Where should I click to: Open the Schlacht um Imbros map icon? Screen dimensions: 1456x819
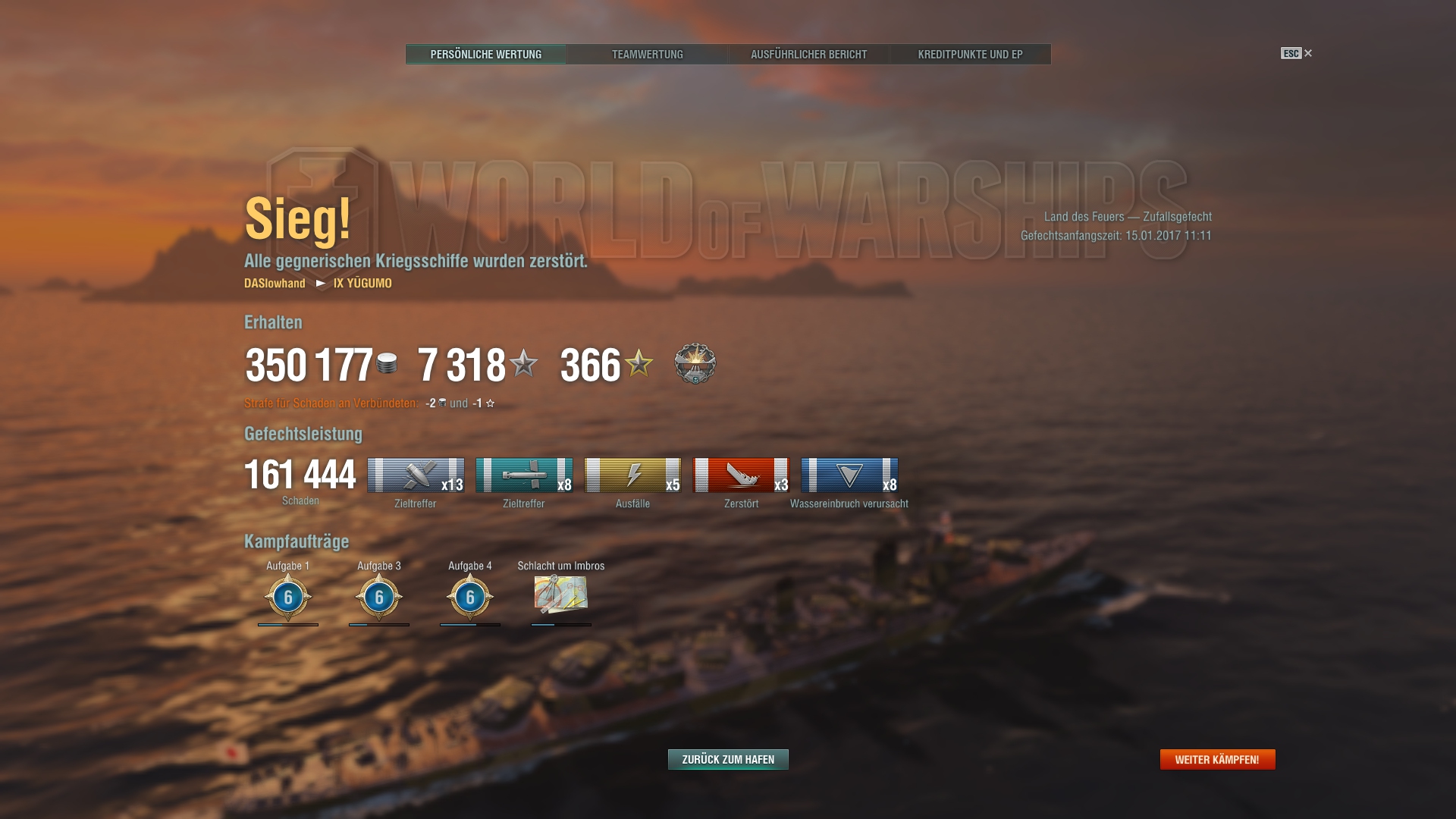561,595
